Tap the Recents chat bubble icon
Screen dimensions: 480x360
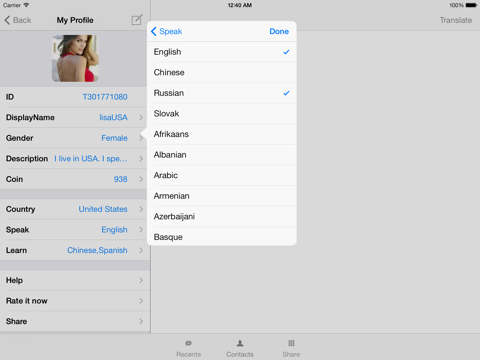188,343
